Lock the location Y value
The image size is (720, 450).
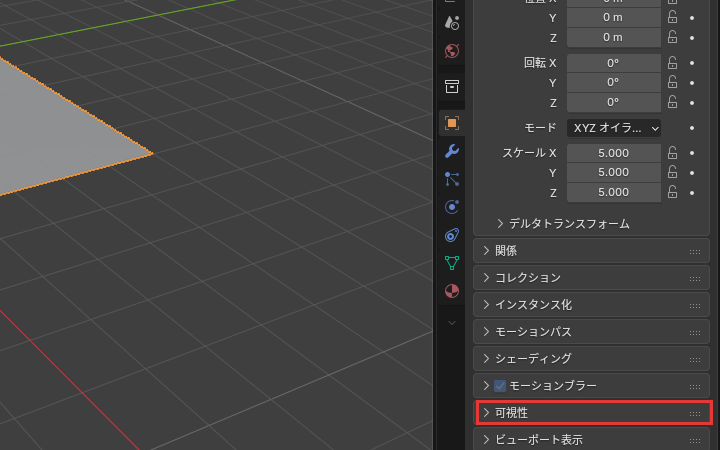pyautogui.click(x=672, y=17)
